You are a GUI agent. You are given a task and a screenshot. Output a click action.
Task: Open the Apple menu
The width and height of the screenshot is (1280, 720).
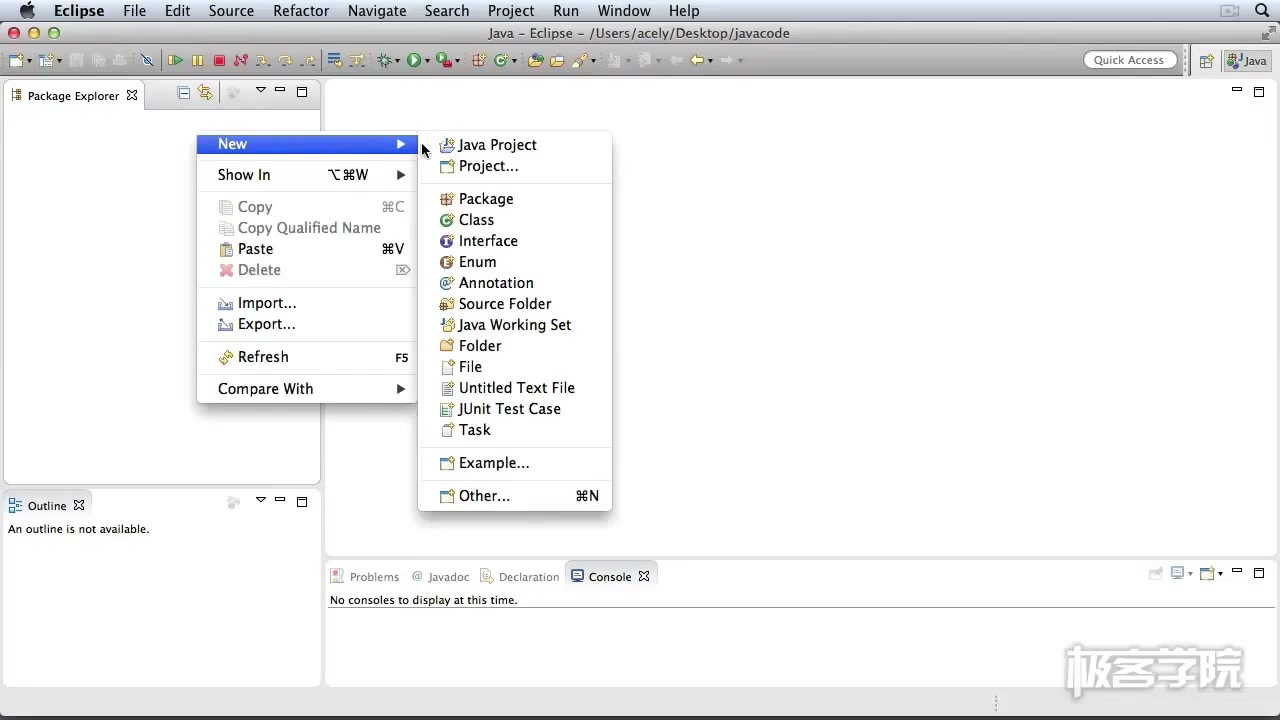click(x=27, y=10)
